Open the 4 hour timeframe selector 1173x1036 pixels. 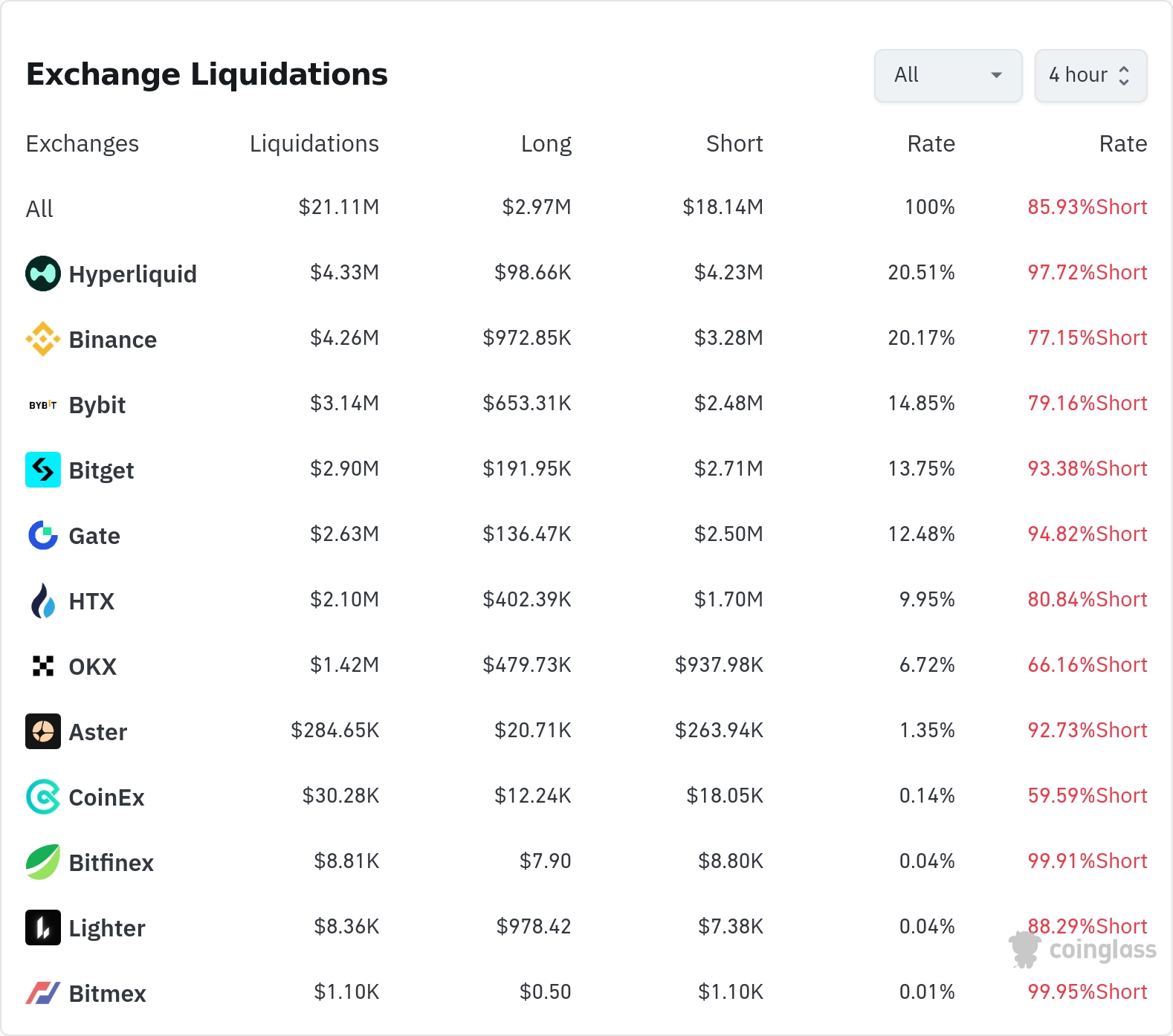[x=1090, y=75]
